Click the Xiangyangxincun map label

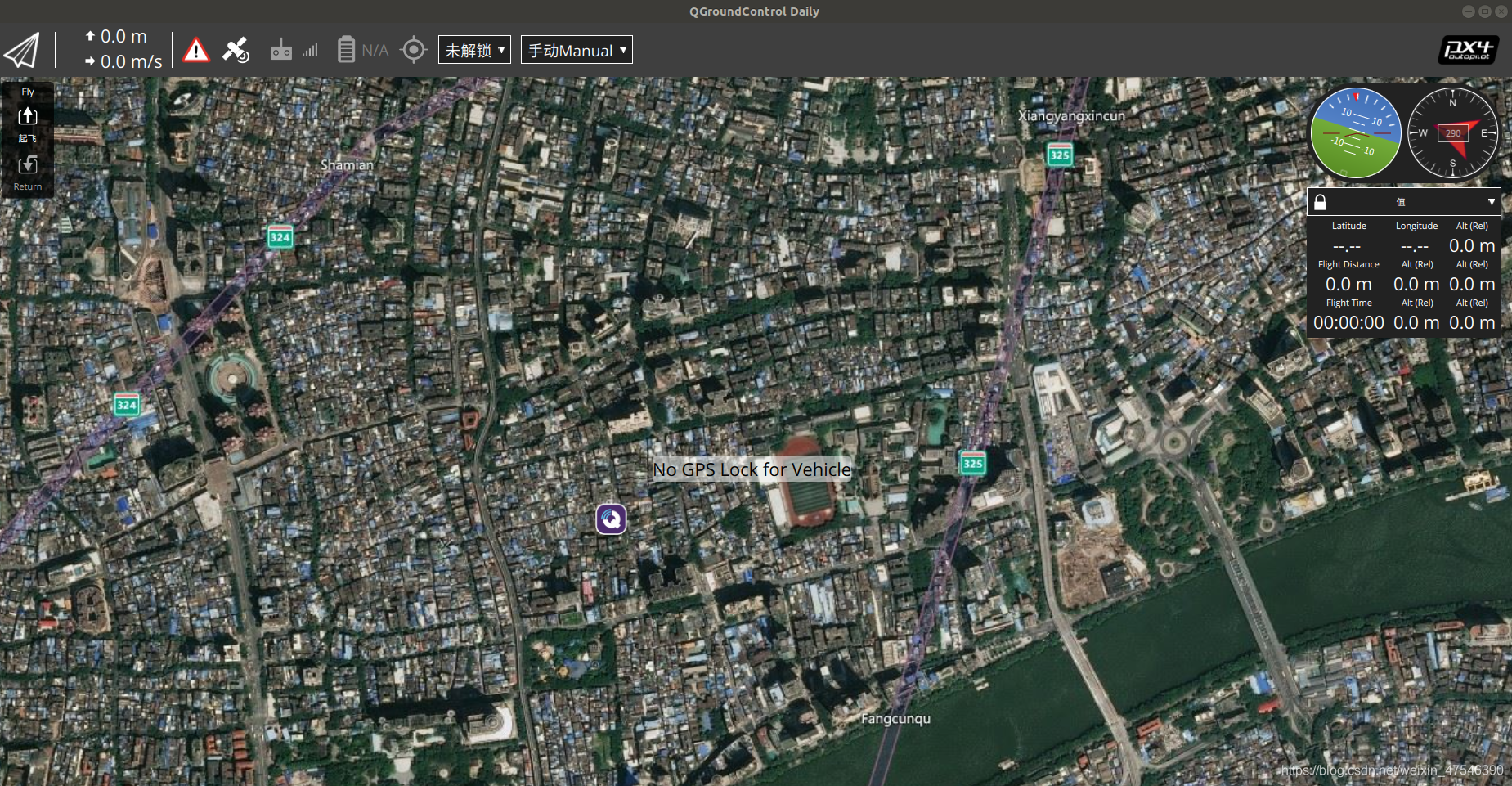point(1071,116)
